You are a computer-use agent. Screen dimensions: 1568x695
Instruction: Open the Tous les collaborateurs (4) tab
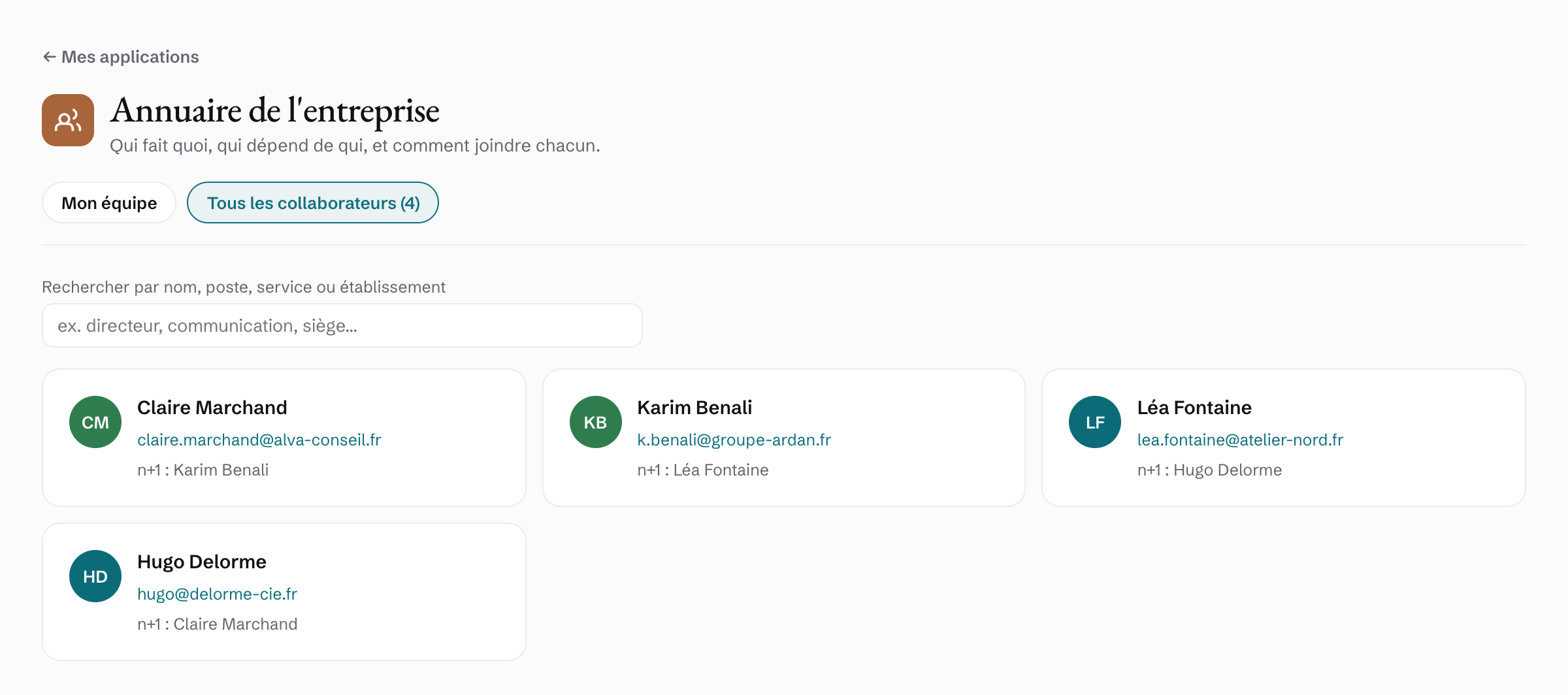pyautogui.click(x=313, y=202)
